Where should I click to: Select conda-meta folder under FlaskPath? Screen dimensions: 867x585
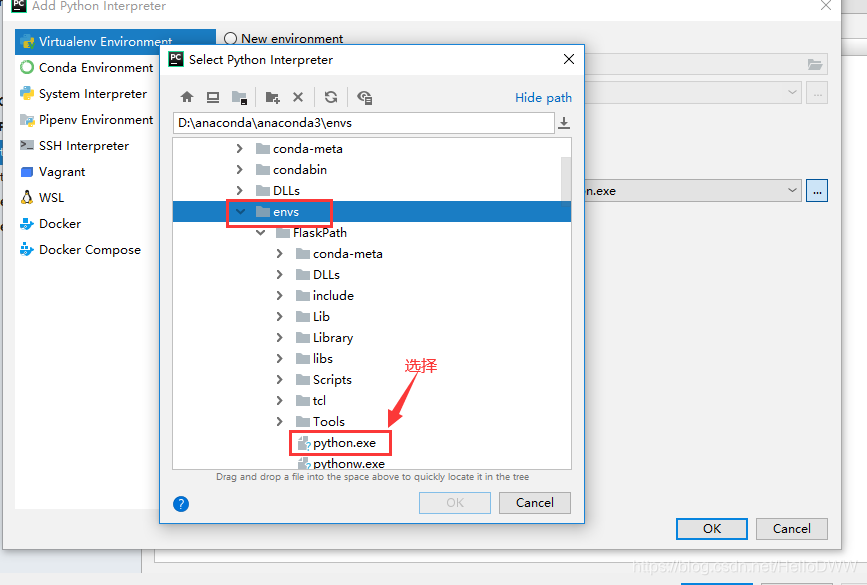click(x=340, y=254)
